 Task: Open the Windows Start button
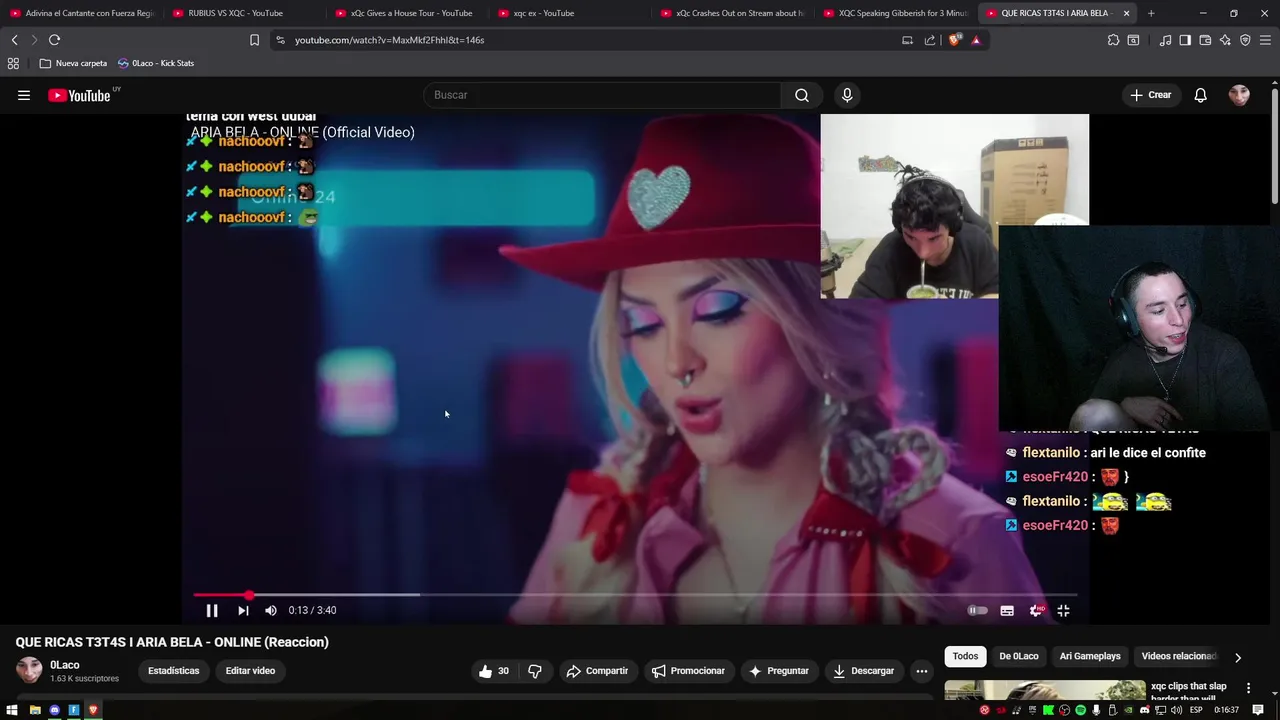12,710
